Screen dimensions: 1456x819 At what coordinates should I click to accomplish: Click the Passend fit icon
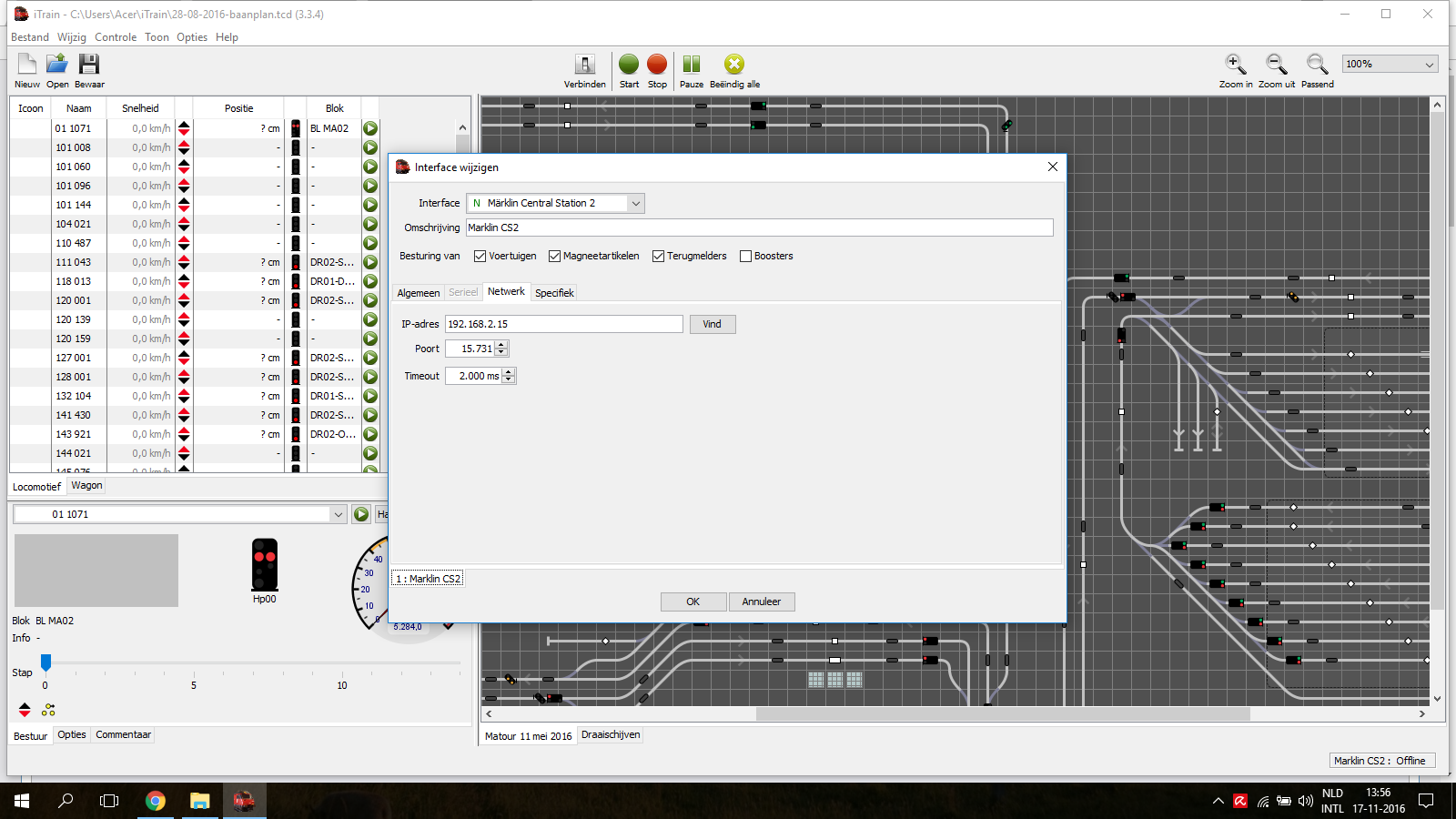tap(1317, 64)
